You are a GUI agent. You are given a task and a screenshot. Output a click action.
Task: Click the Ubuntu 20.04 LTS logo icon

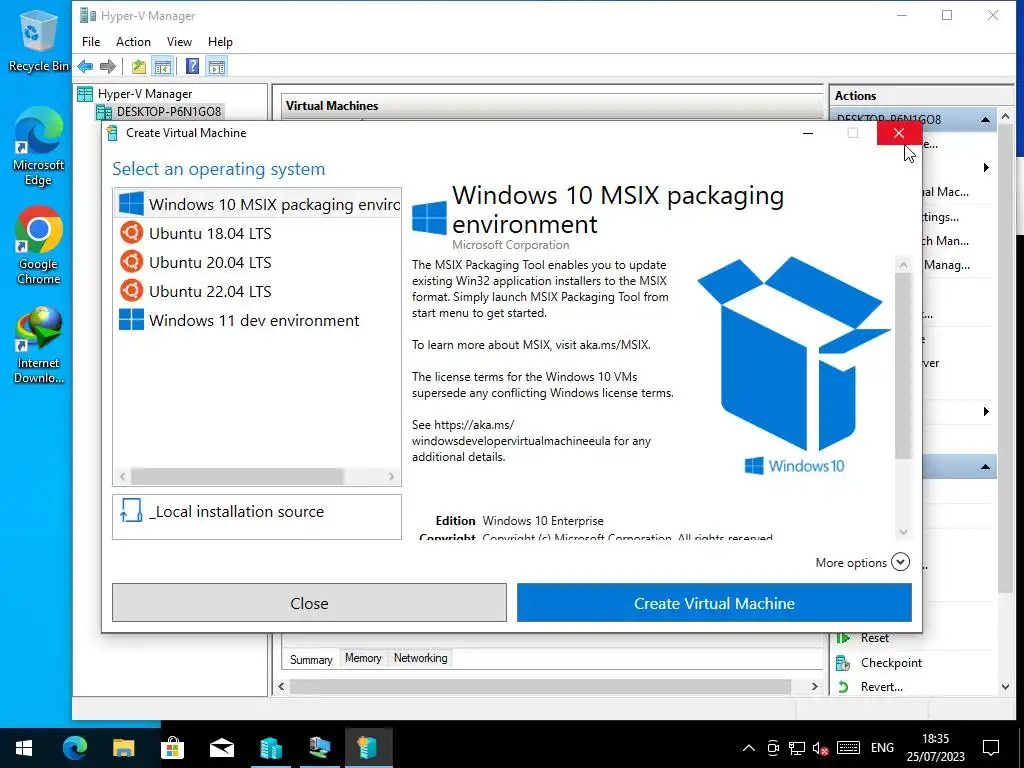[x=131, y=262]
